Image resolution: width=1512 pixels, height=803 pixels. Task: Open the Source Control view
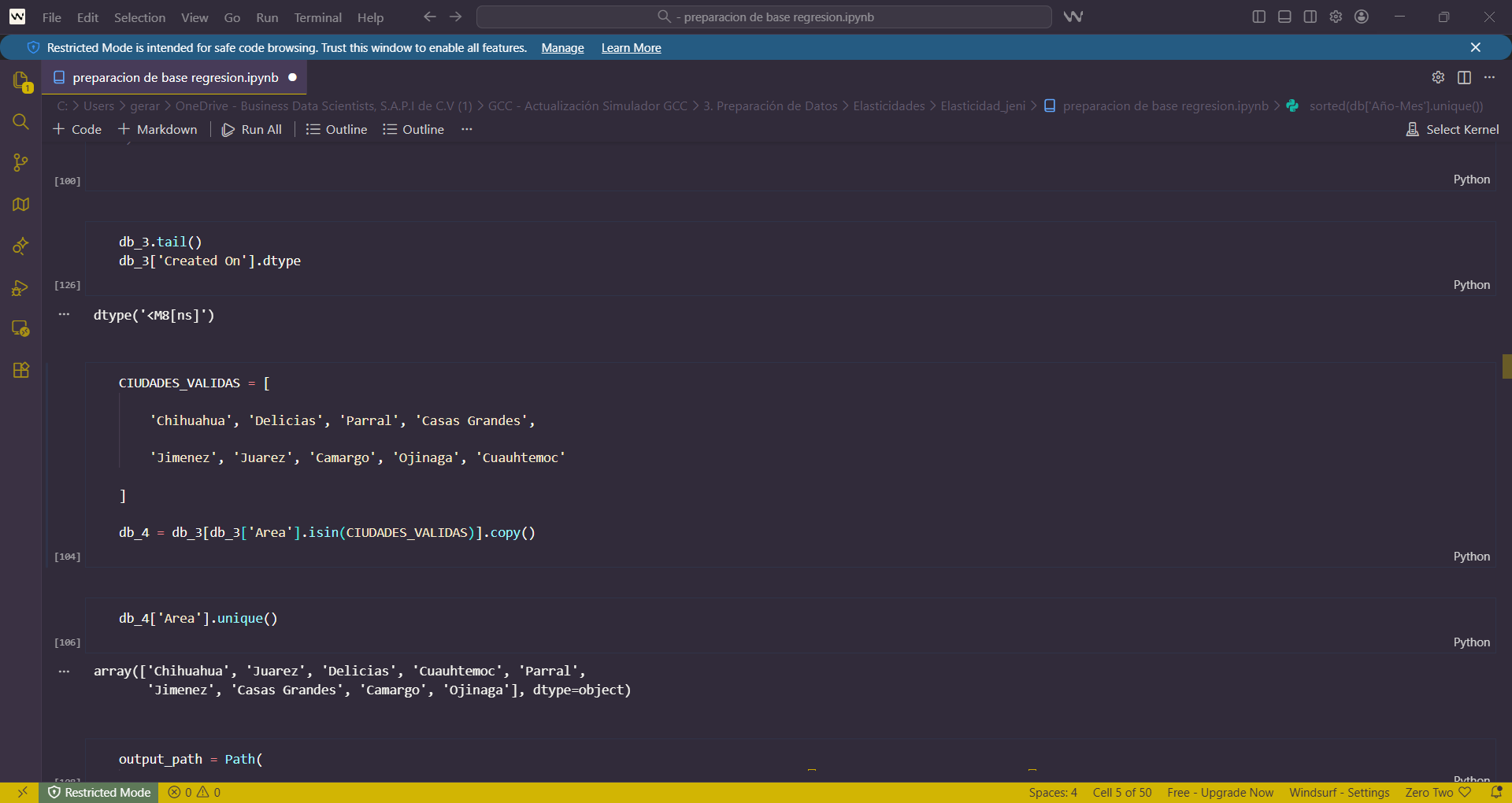coord(20,163)
